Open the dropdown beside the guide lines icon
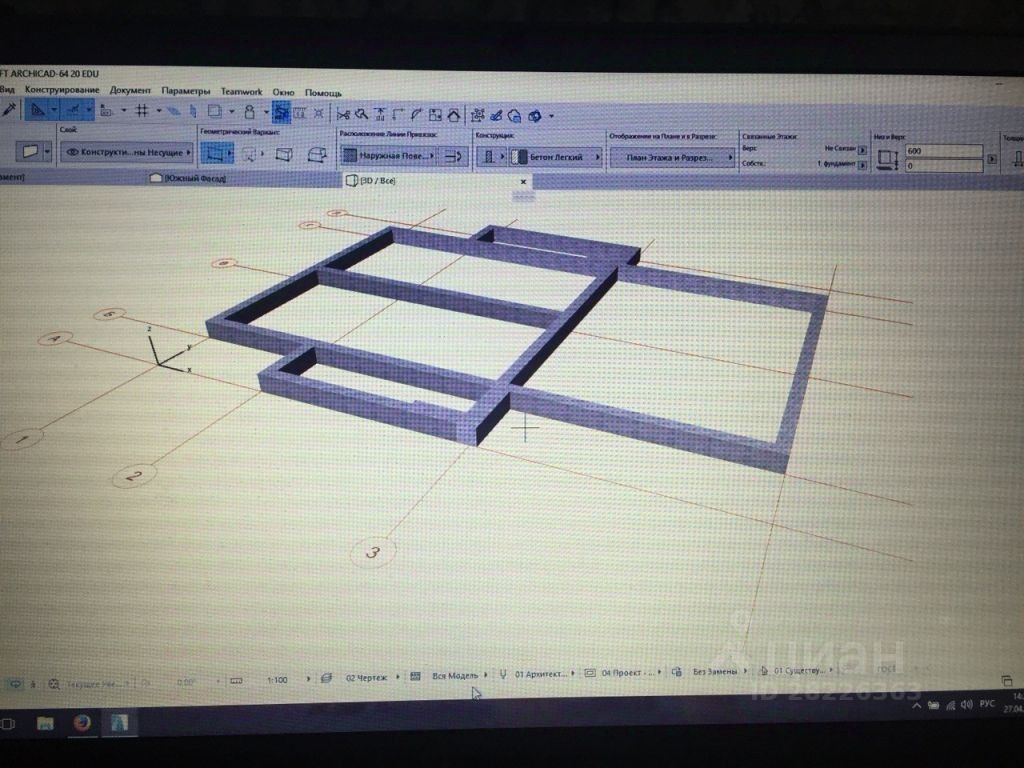Image resolution: width=1024 pixels, height=768 pixels. point(54,110)
